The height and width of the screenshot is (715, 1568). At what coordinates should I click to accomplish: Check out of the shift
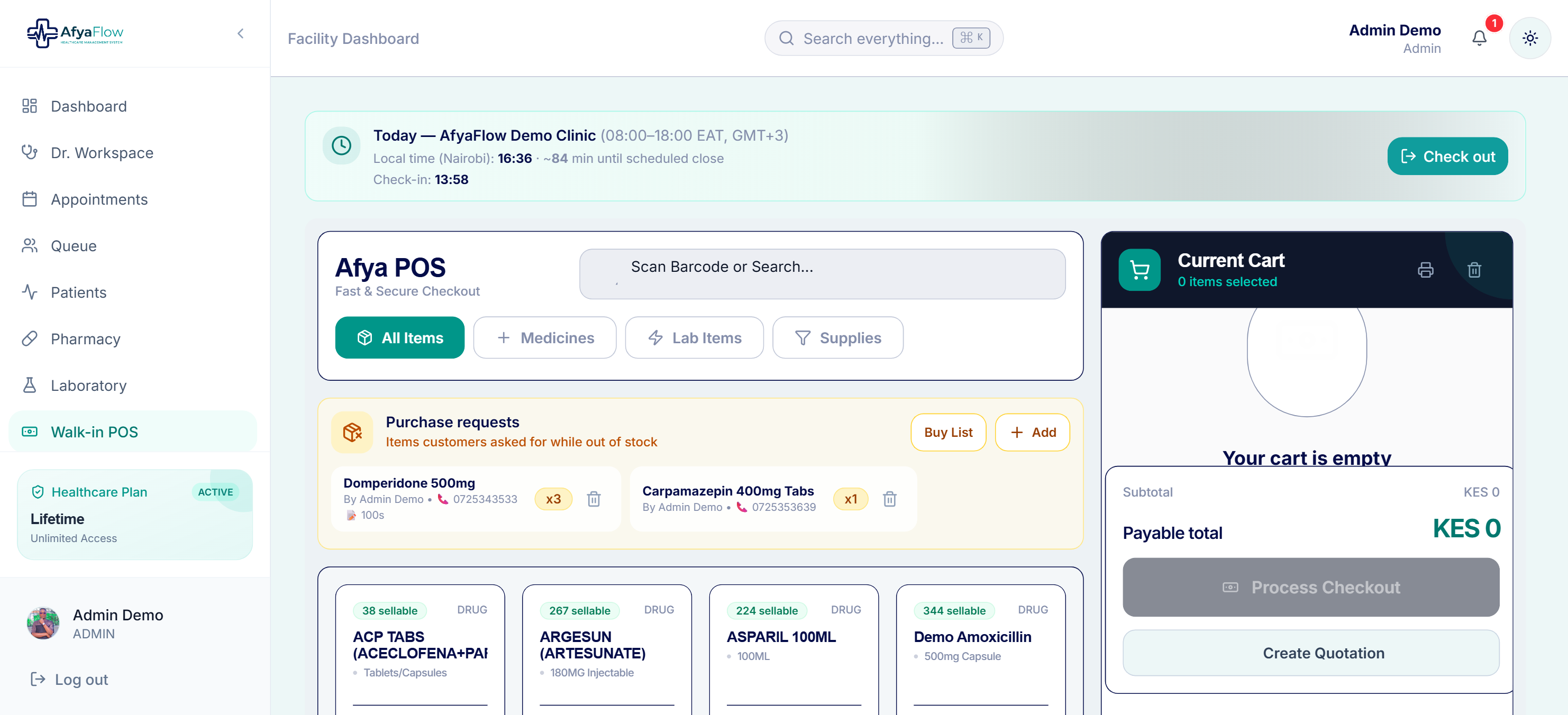(1447, 157)
